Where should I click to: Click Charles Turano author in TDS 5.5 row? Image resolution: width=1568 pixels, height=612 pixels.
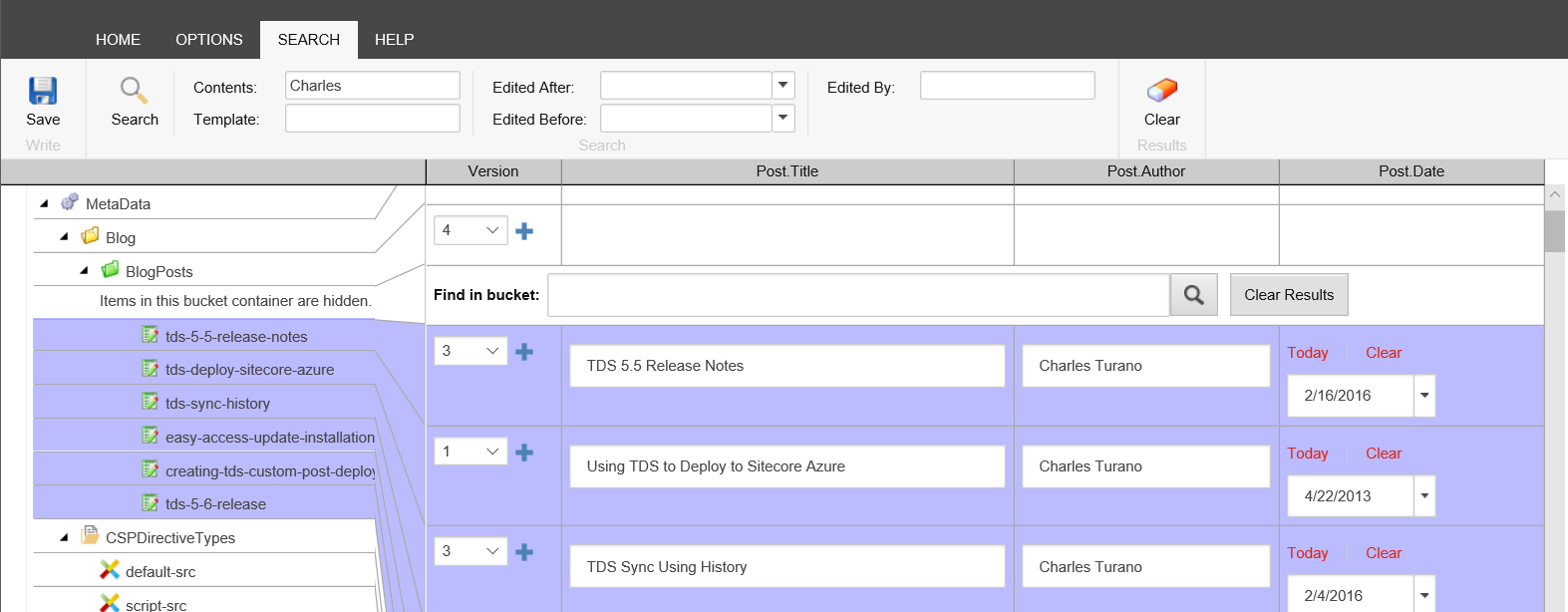click(x=1146, y=366)
